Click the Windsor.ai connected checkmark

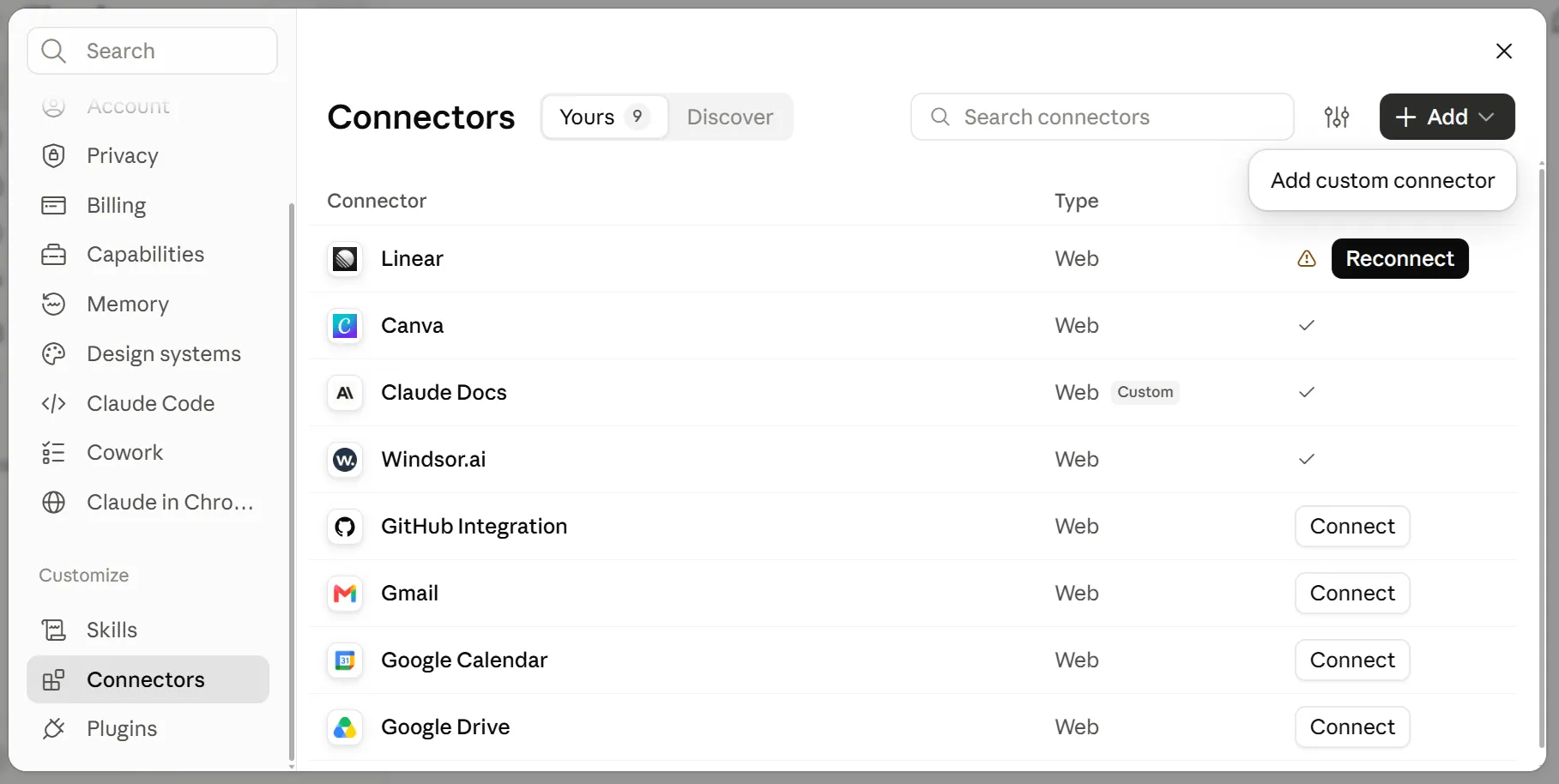[1307, 460]
